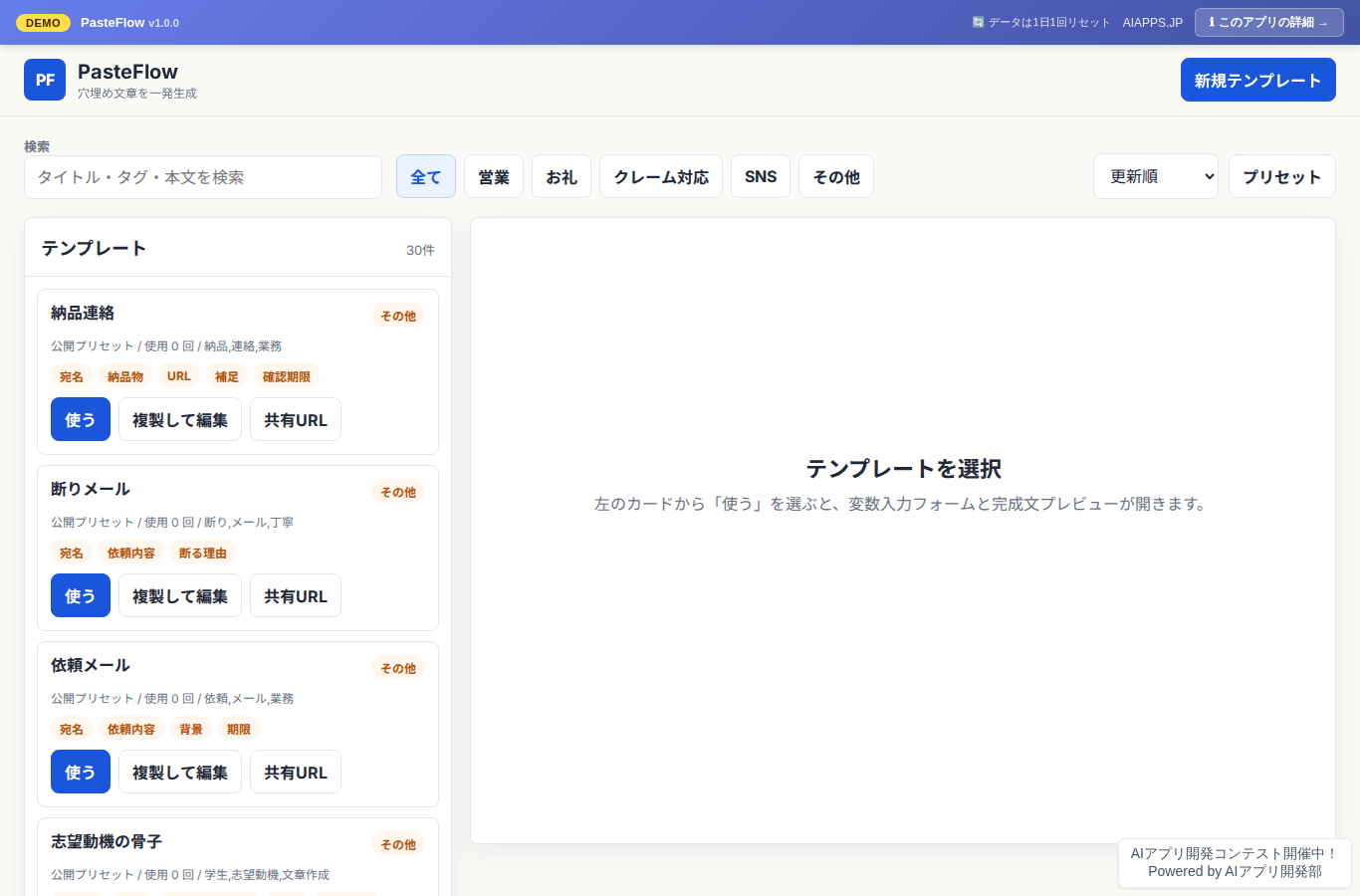Click the 宛名 tag on 納品連絡
This screenshot has width=1360, height=896.
[72, 376]
